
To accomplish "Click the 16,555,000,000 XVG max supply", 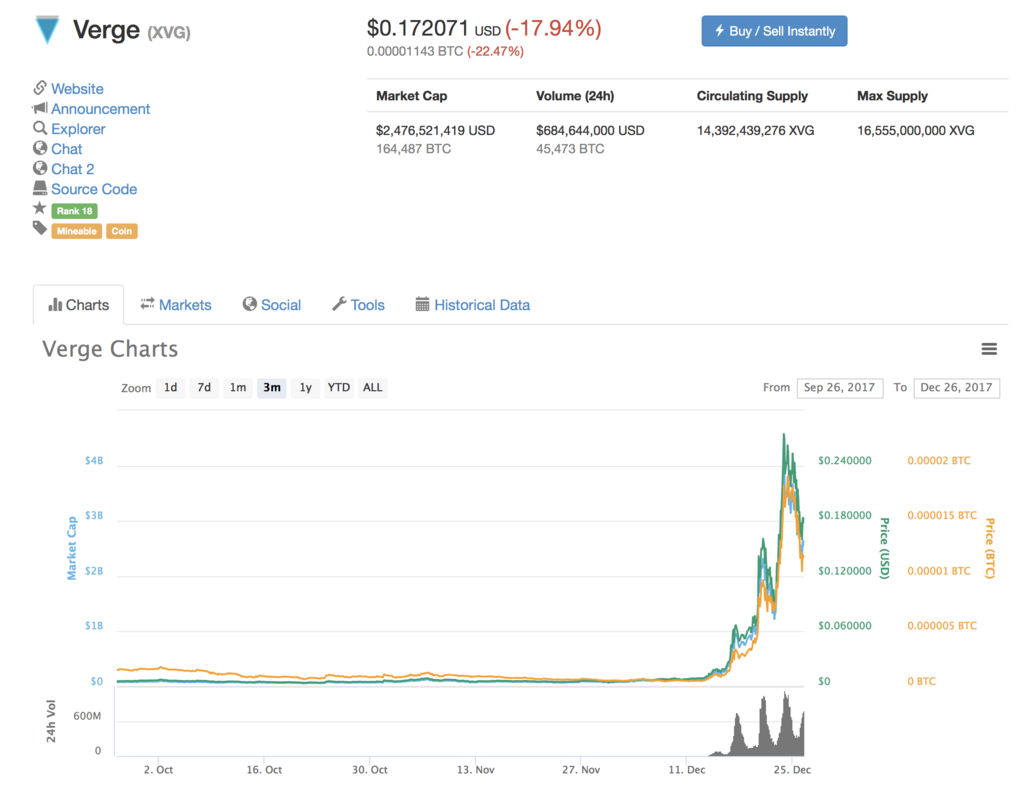I will coord(916,131).
